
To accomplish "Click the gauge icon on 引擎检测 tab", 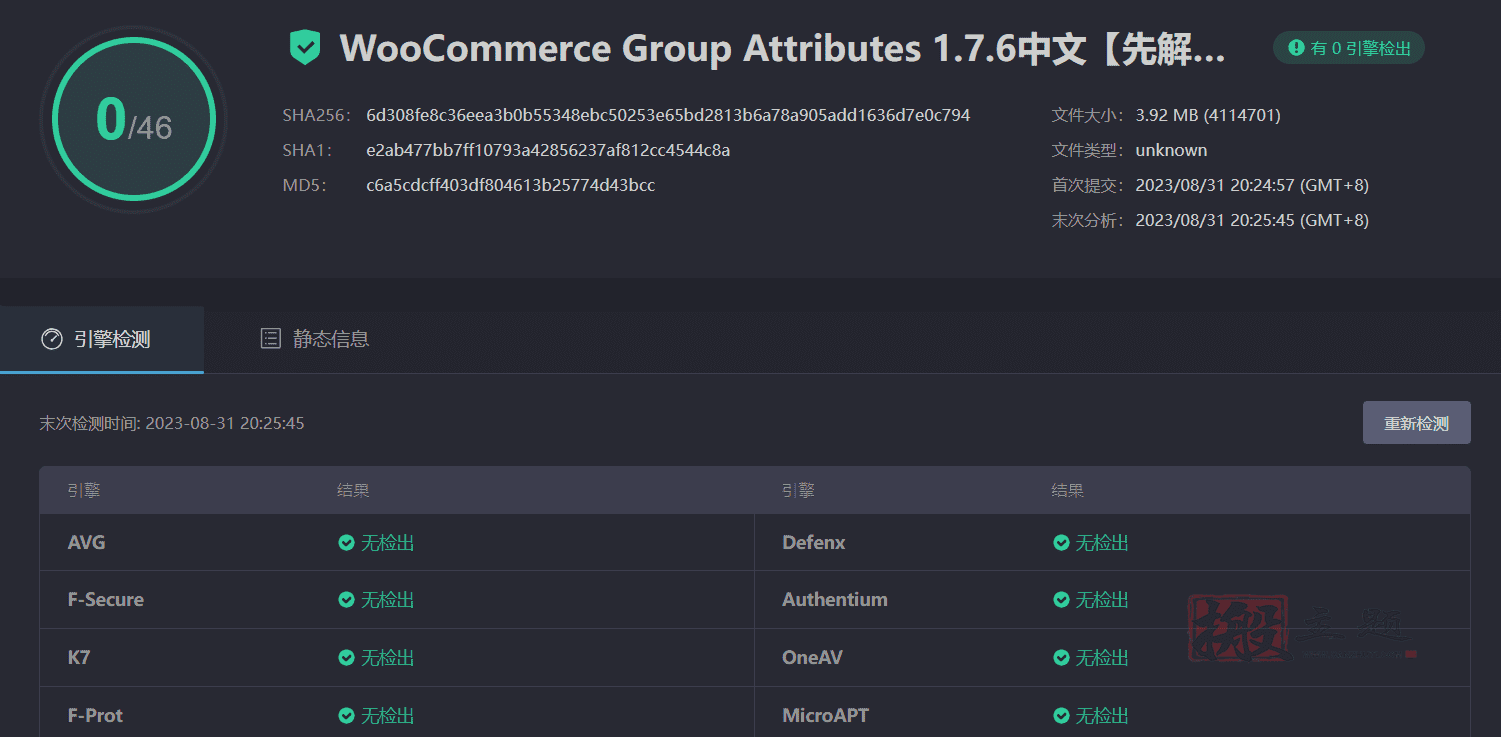I will pos(52,339).
